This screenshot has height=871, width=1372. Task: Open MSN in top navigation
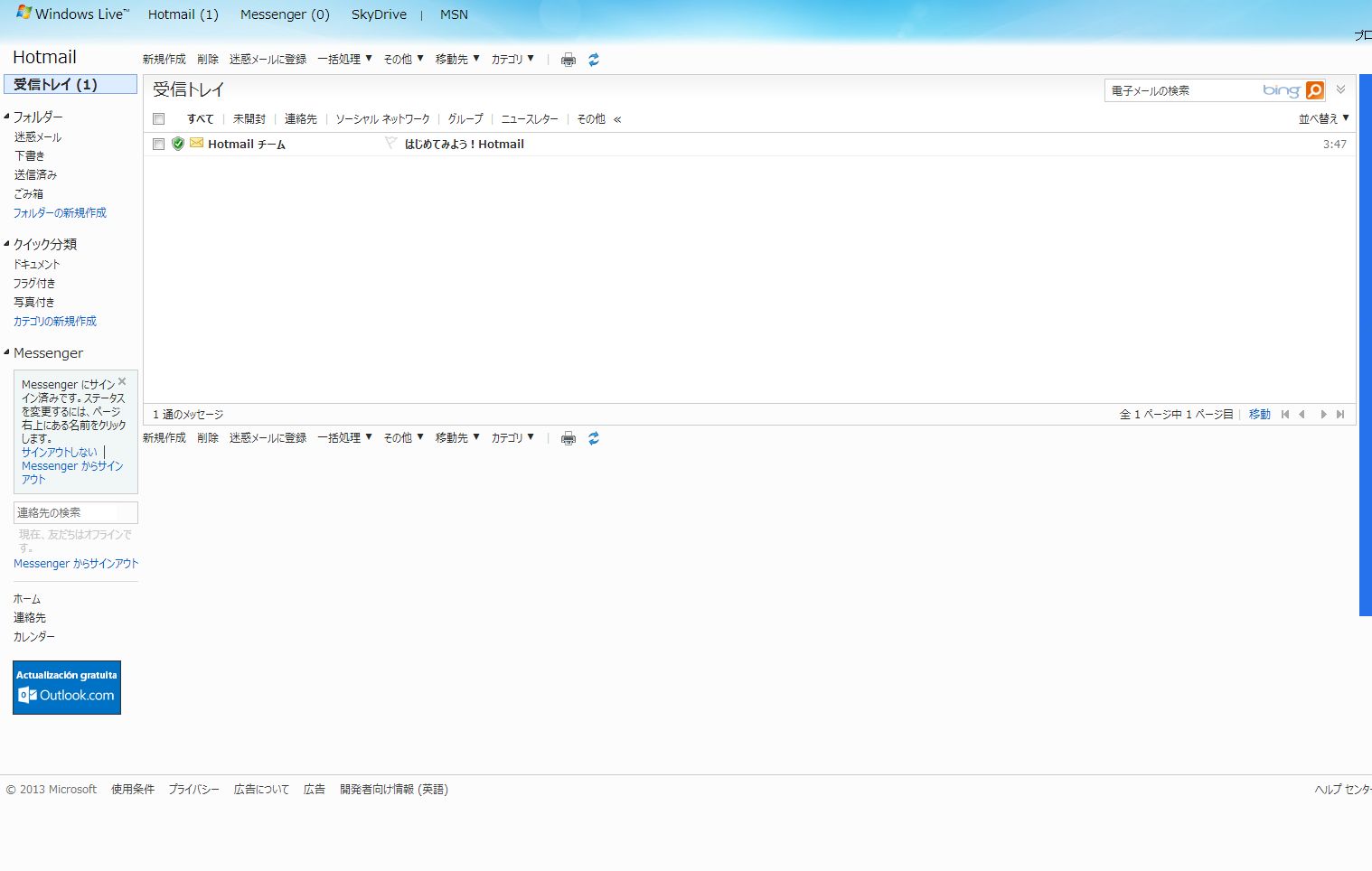454,14
